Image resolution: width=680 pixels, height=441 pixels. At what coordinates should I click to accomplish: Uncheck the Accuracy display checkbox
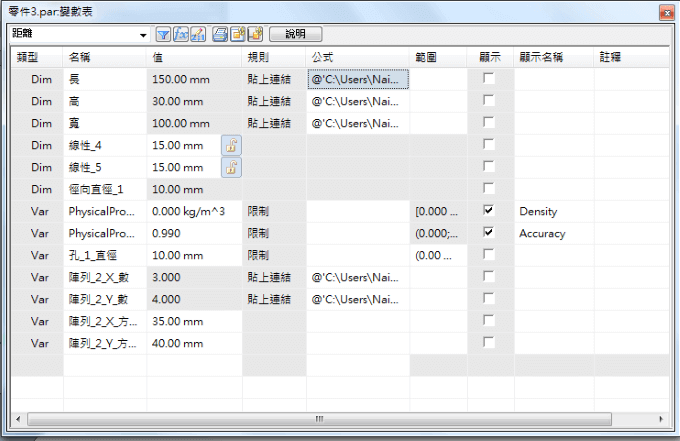488,233
